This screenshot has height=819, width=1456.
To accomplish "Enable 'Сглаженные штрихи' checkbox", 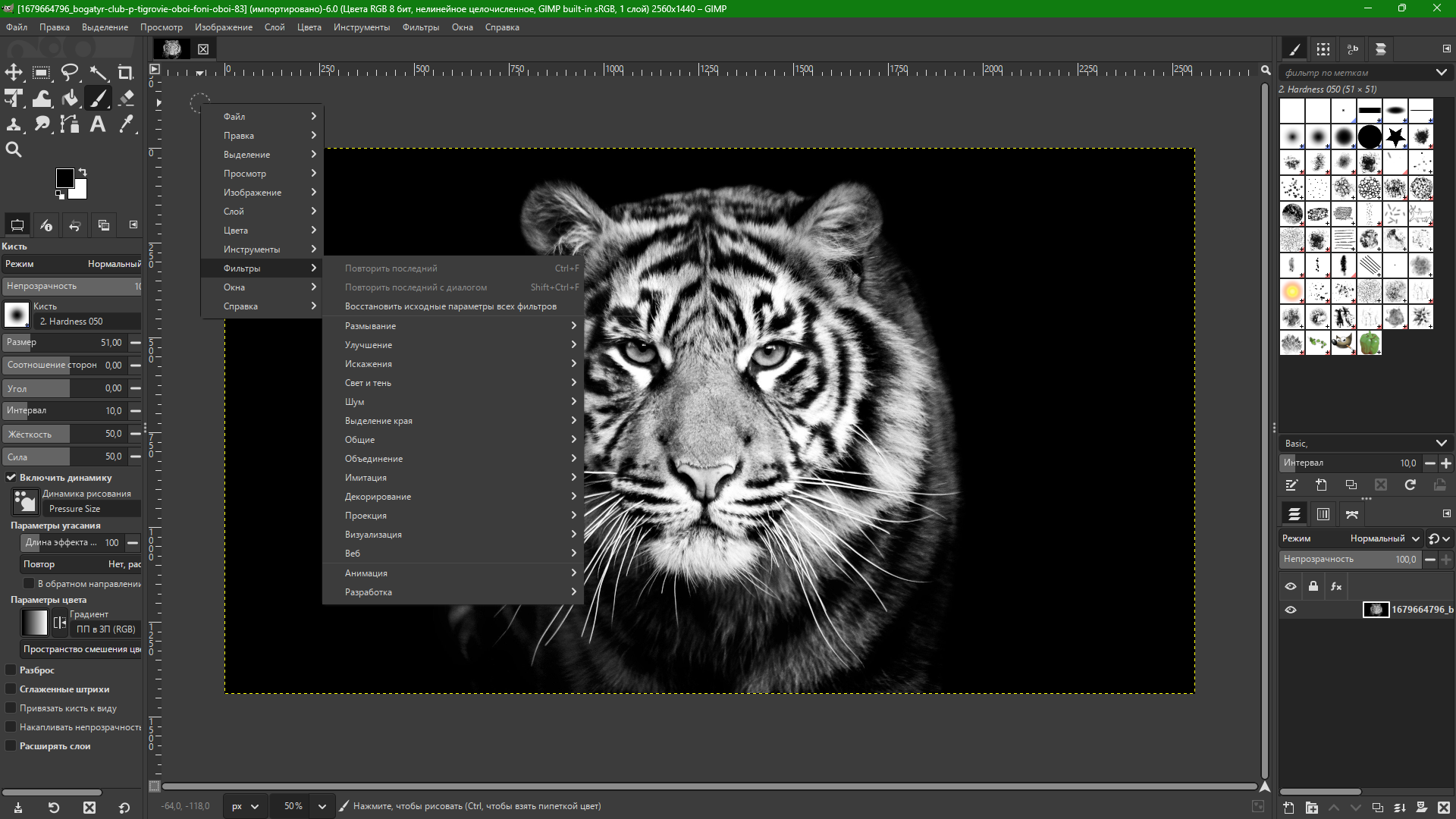I will [x=11, y=689].
